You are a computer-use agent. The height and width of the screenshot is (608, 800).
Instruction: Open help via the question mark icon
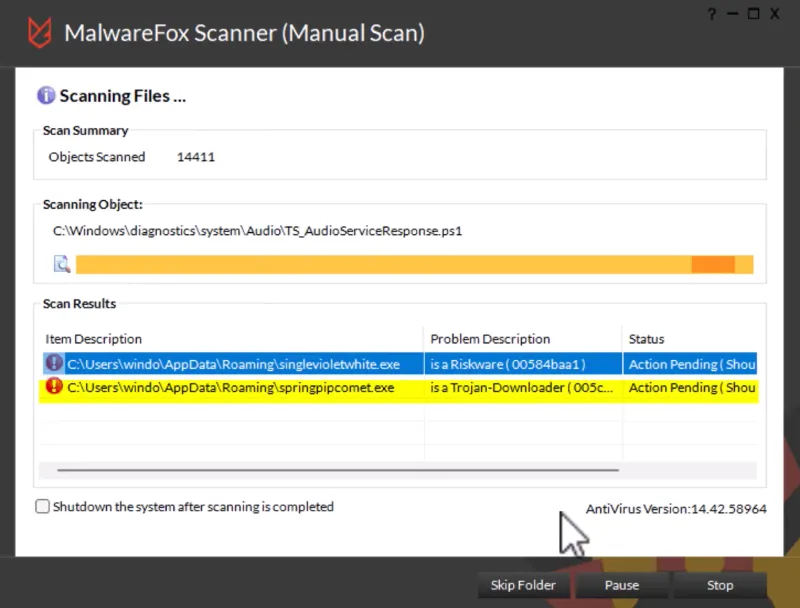(x=711, y=13)
